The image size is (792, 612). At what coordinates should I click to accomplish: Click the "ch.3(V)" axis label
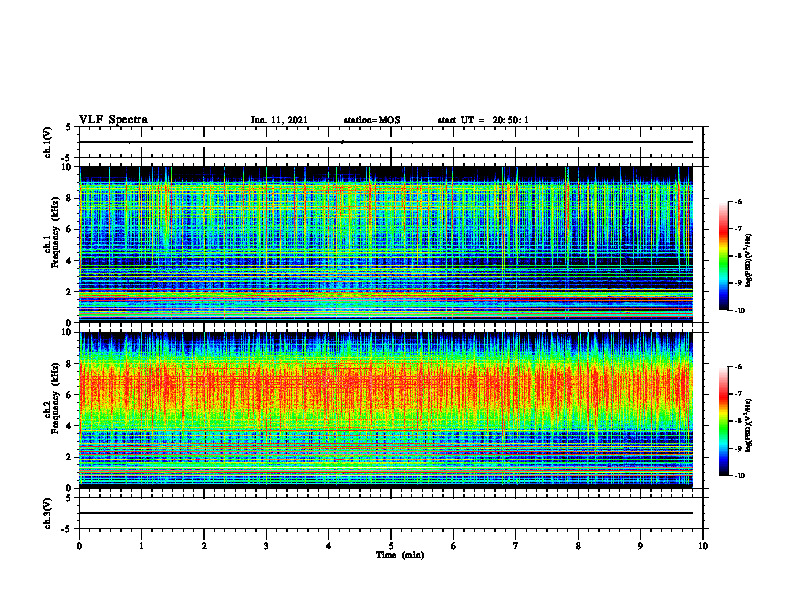point(48,513)
